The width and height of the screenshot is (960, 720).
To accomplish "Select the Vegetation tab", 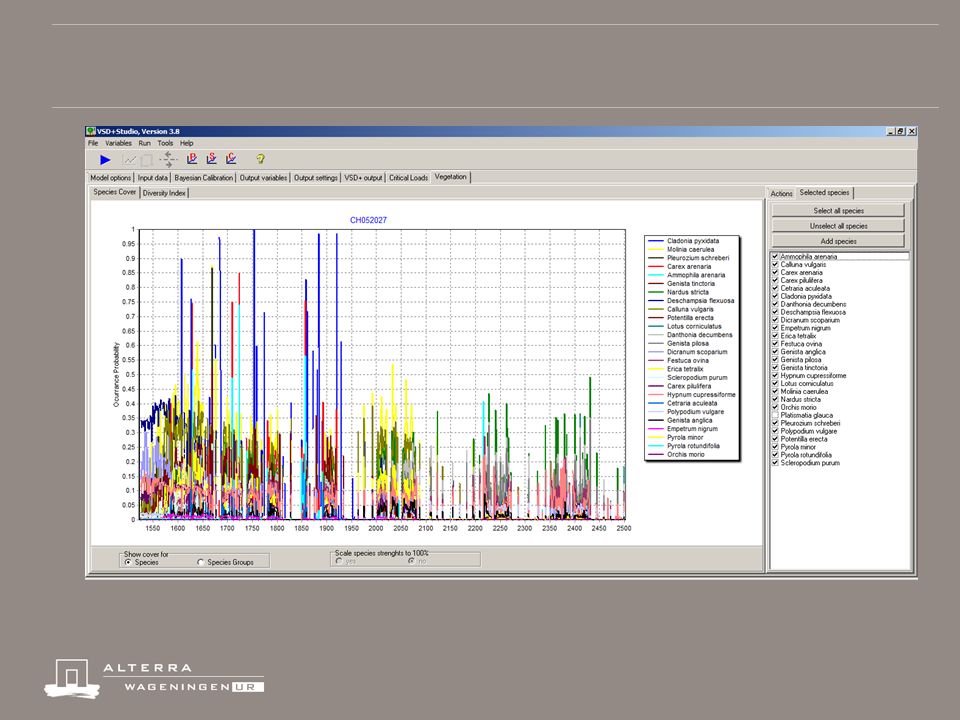I will click(451, 177).
